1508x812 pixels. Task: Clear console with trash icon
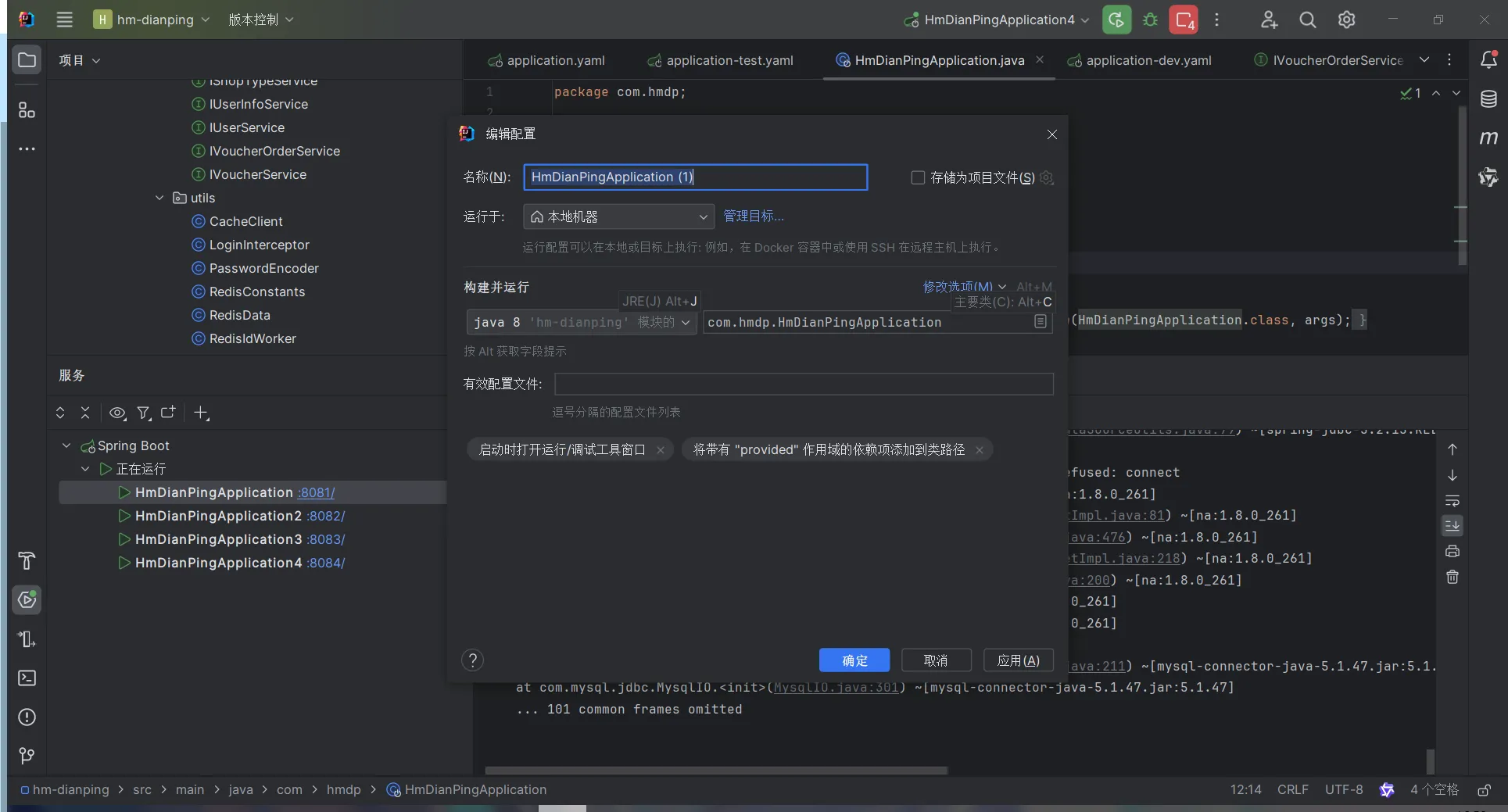(x=1452, y=577)
